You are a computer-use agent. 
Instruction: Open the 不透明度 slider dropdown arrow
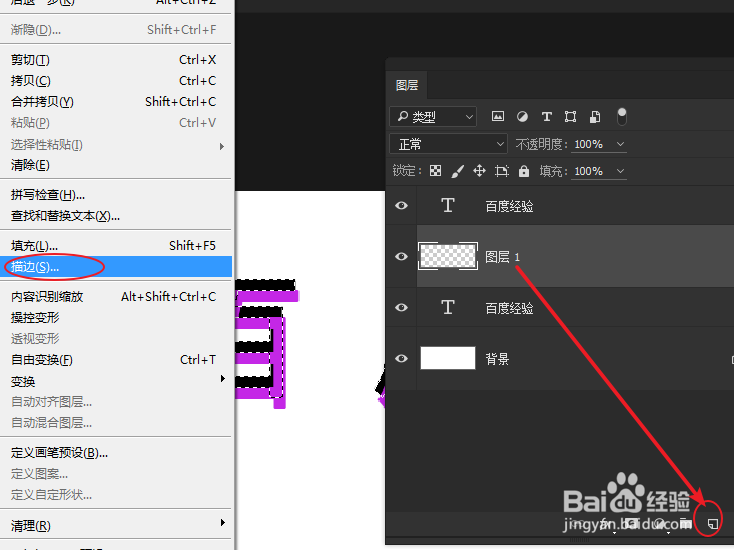[620, 144]
